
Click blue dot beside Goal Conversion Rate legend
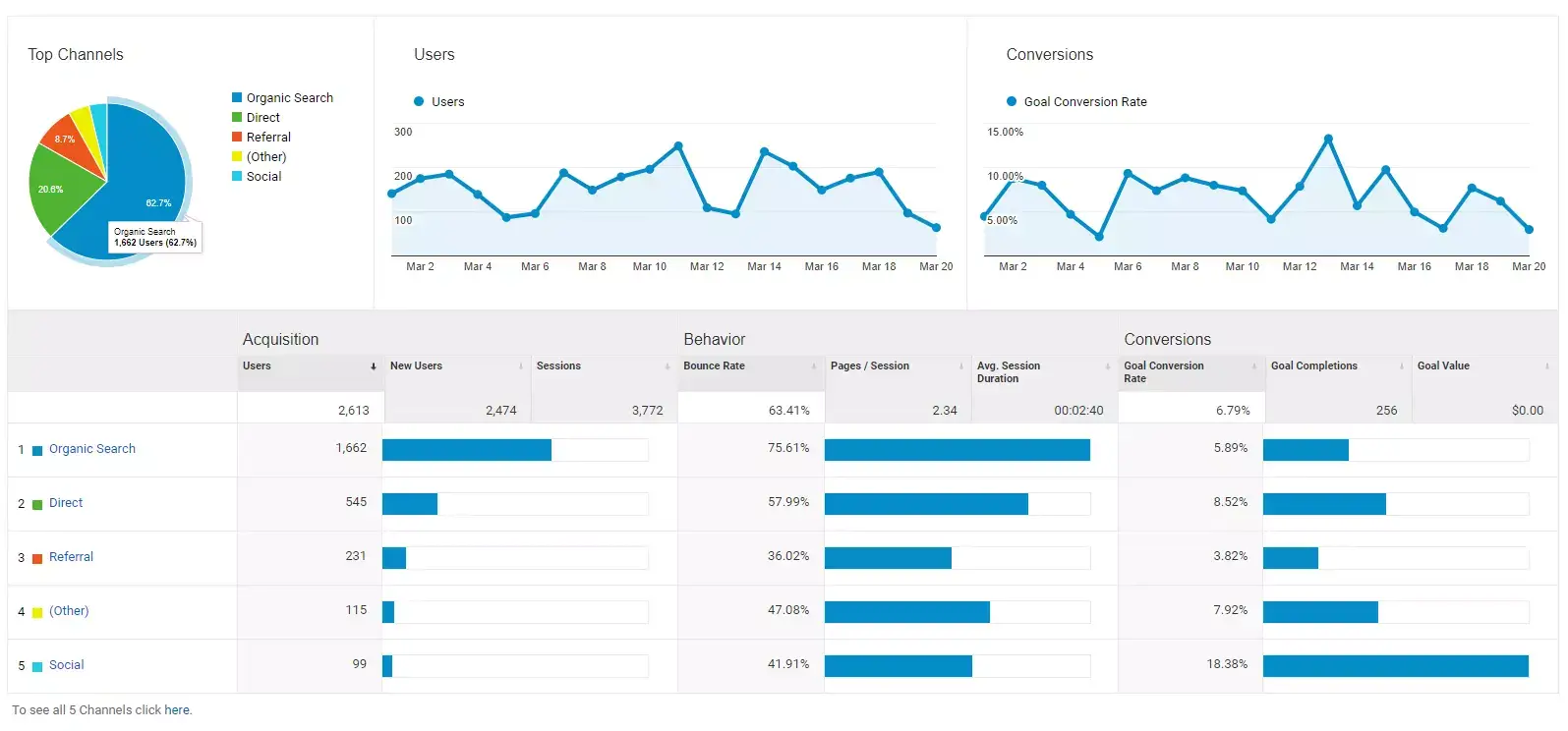pos(1012,101)
